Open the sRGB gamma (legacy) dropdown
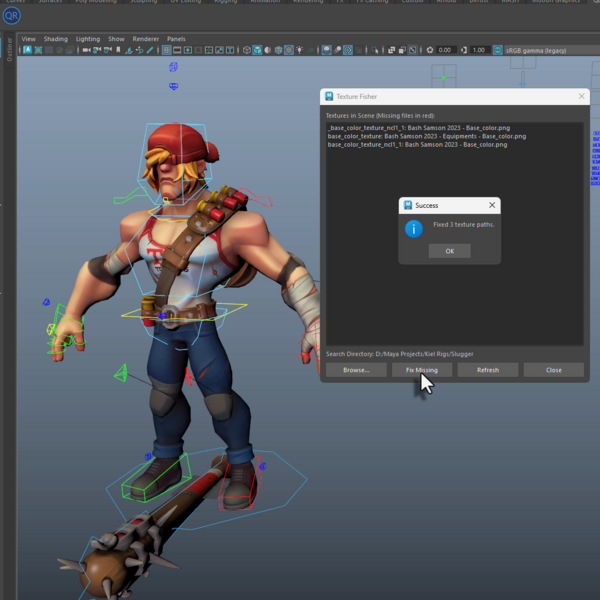This screenshot has height=600, width=600. [552, 50]
